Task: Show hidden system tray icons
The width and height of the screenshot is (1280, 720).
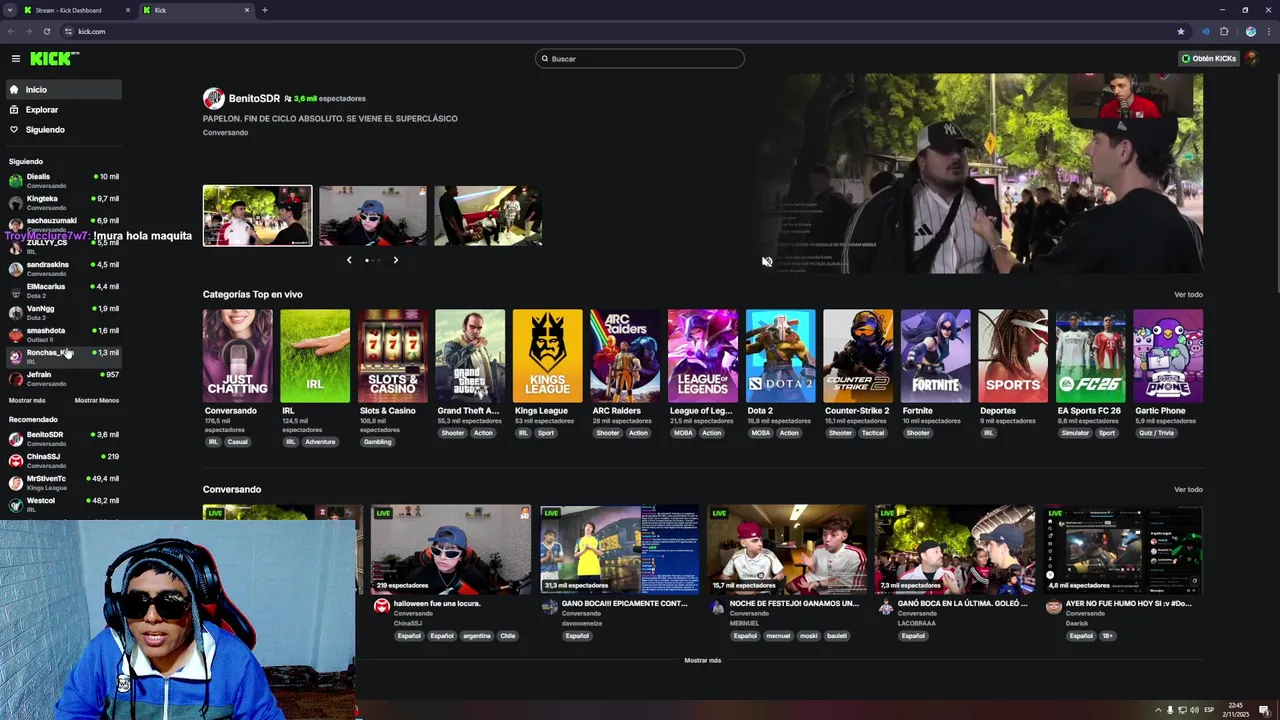Action: (1158, 710)
